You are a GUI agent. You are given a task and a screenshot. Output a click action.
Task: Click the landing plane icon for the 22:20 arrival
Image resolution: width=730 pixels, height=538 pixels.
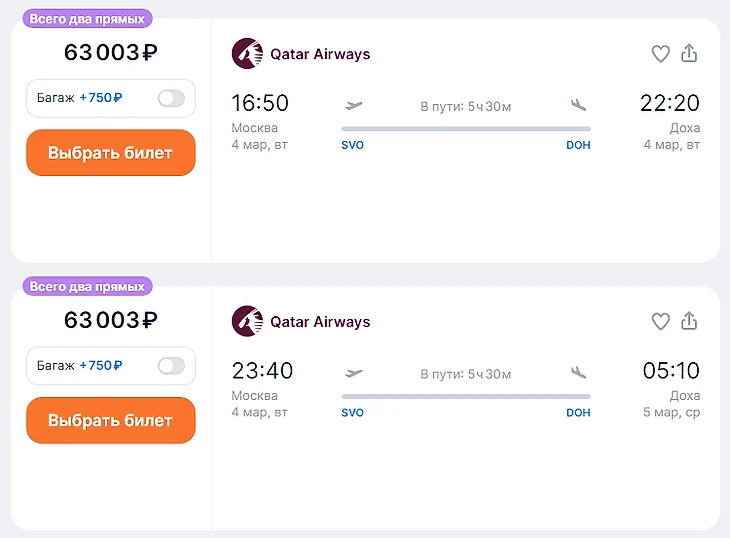[x=578, y=105]
